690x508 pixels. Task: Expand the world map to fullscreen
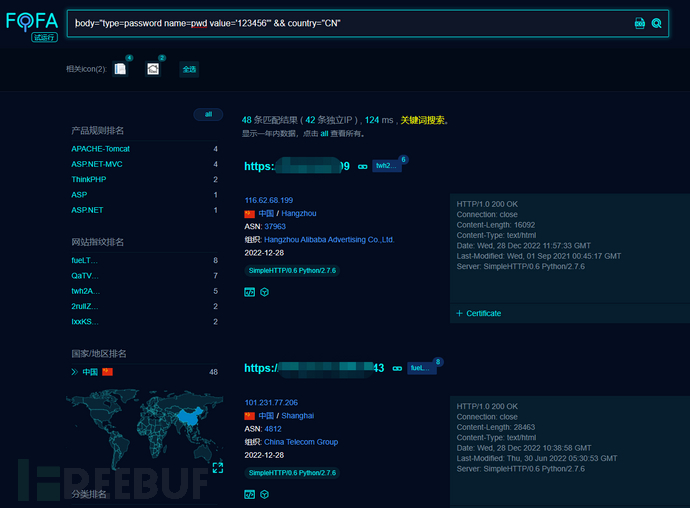pos(218,467)
